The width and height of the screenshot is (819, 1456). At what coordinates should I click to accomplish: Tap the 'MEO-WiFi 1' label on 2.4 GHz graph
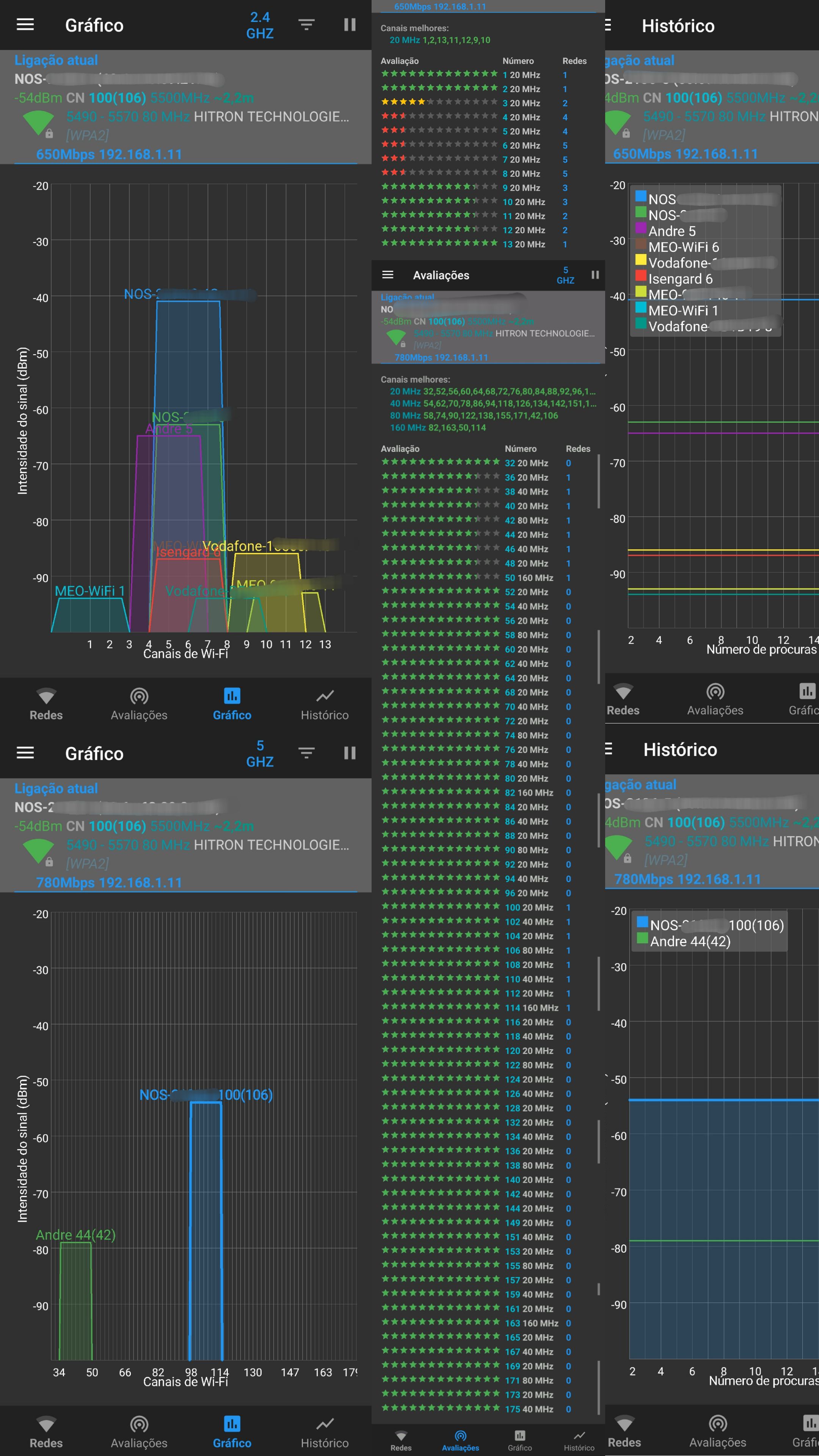coord(90,591)
